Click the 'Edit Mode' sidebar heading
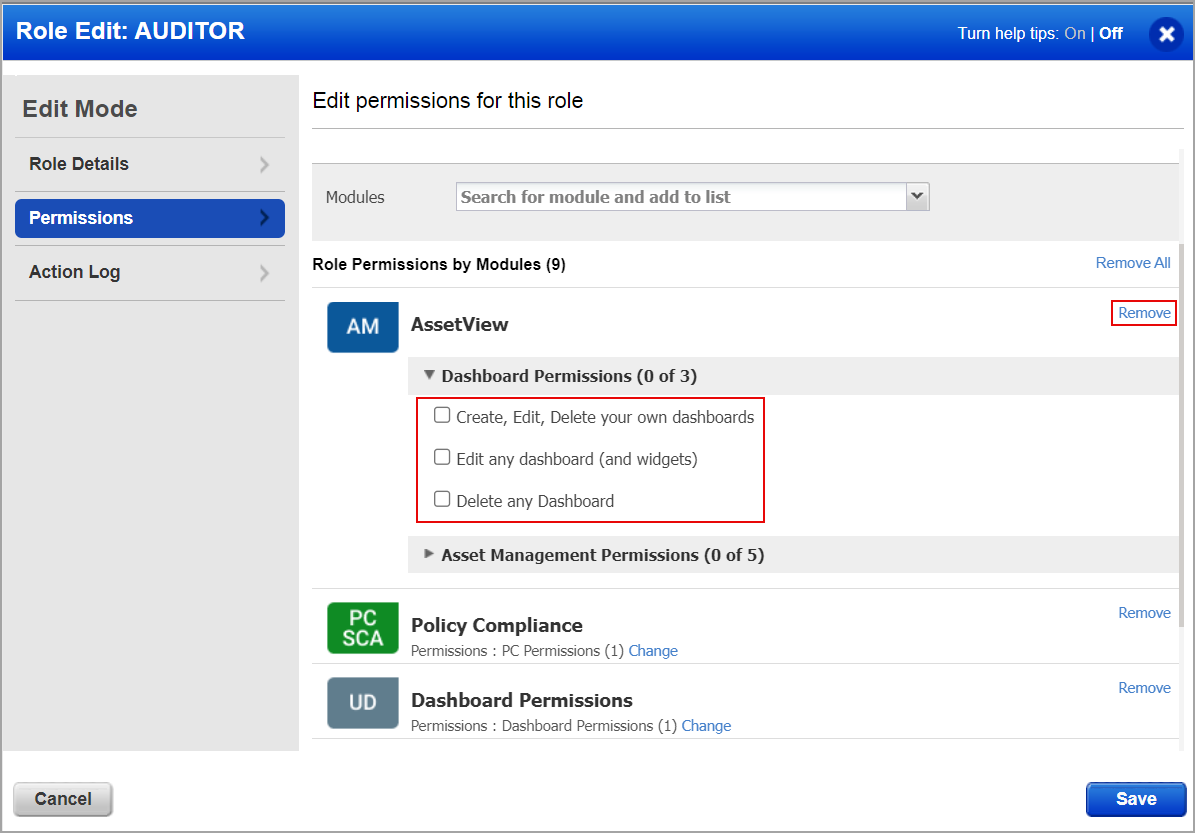This screenshot has width=1195, height=833. point(80,109)
